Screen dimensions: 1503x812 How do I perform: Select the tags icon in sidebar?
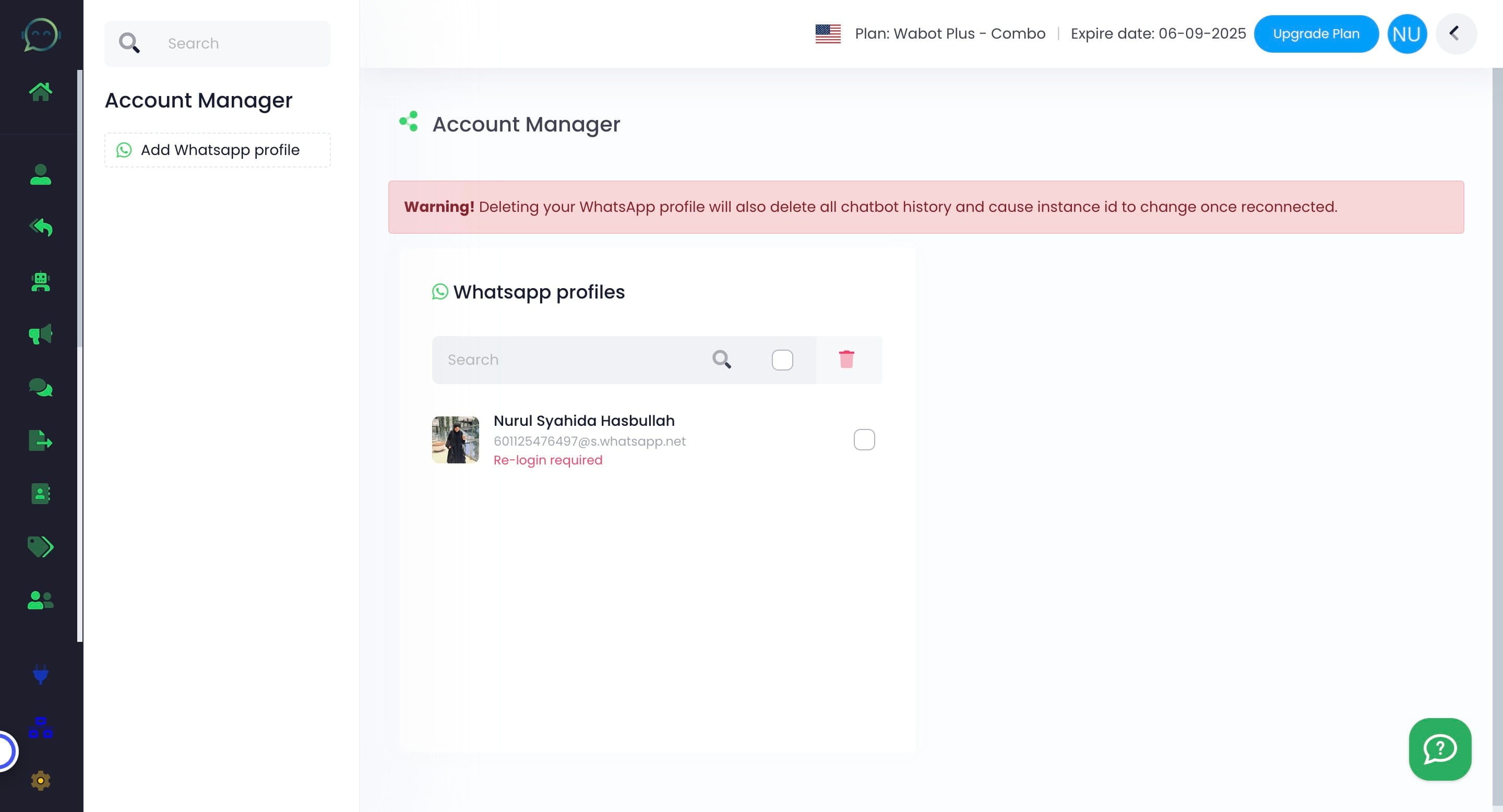tap(41, 547)
